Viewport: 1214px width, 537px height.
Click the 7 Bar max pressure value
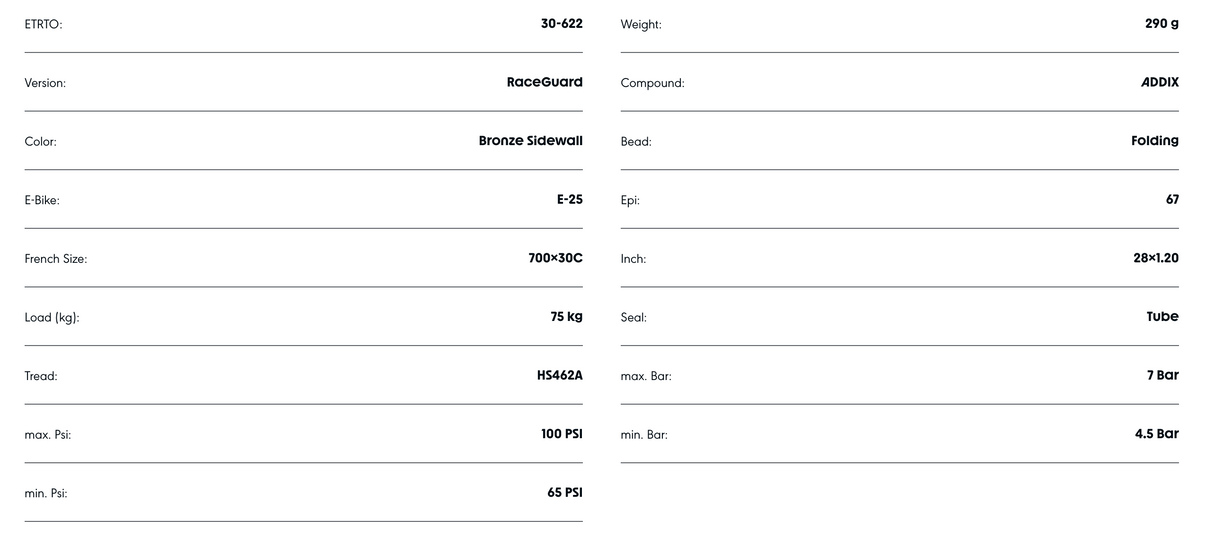[1163, 375]
